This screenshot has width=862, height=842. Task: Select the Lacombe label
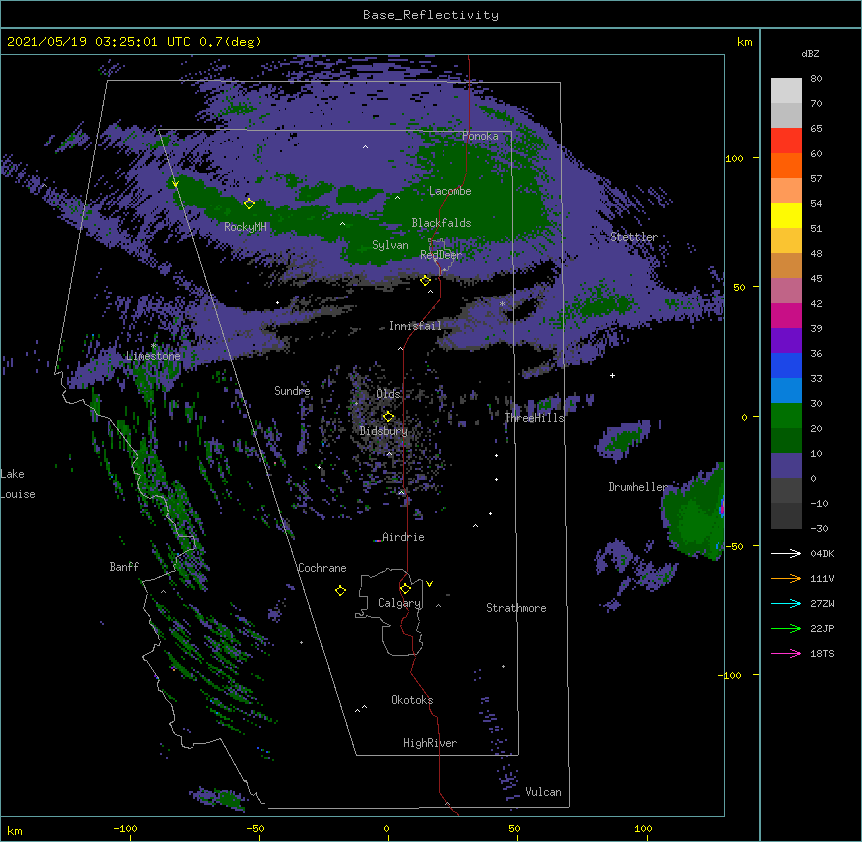(450, 191)
